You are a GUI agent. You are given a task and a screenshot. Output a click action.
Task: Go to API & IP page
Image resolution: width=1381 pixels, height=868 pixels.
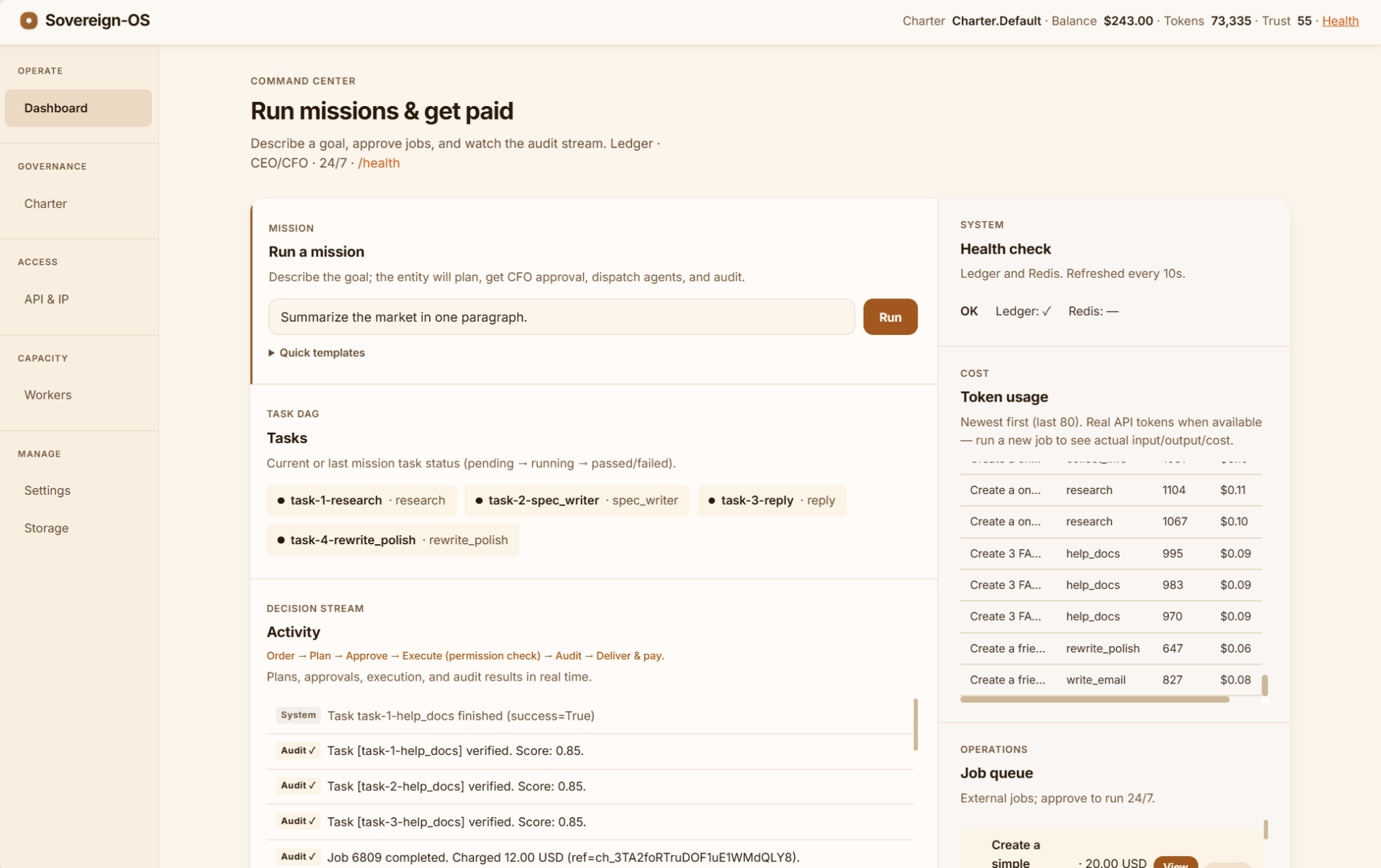(47, 299)
